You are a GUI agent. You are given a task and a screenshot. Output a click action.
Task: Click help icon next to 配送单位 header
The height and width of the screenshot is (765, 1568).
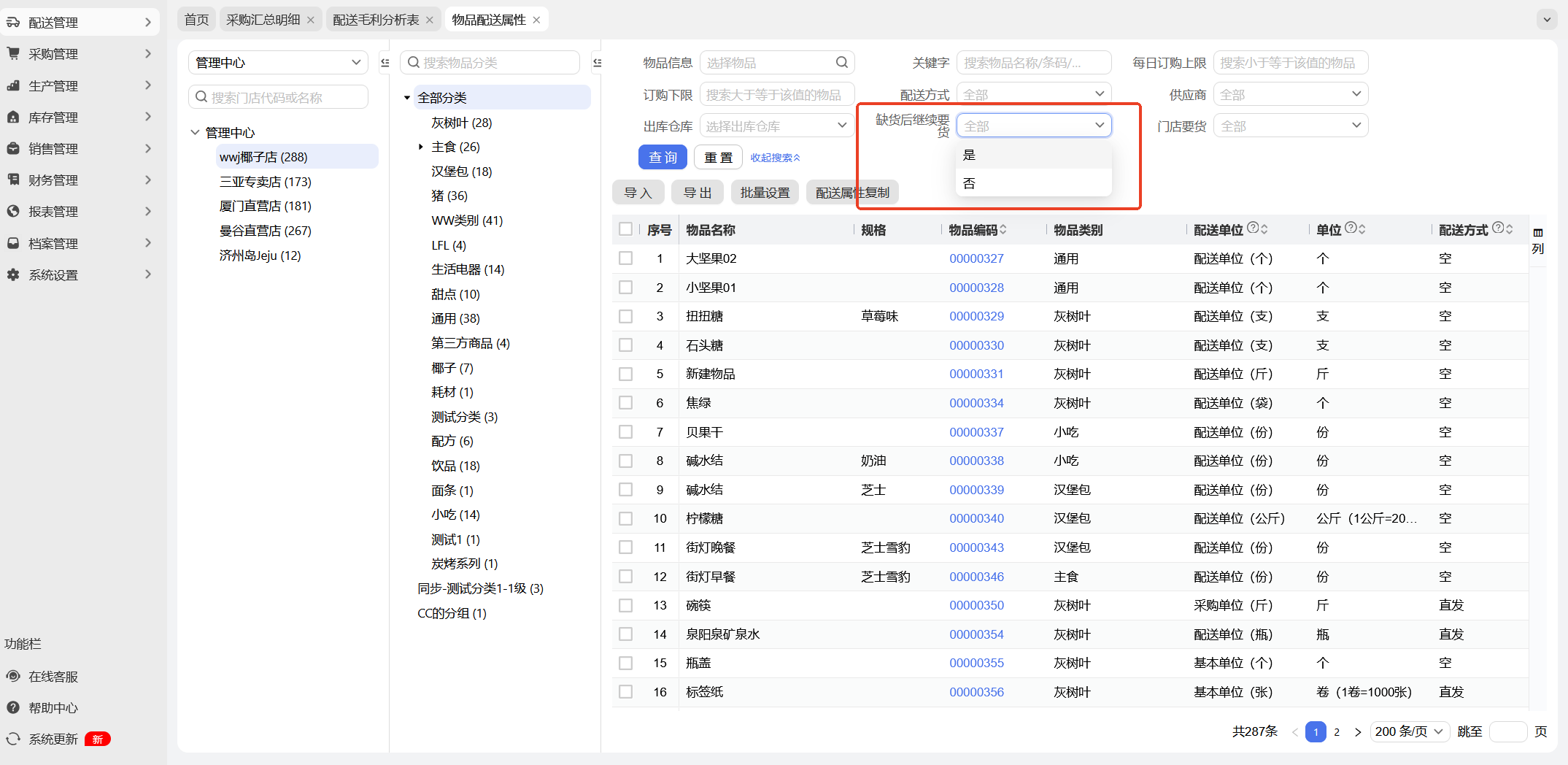tap(1253, 228)
